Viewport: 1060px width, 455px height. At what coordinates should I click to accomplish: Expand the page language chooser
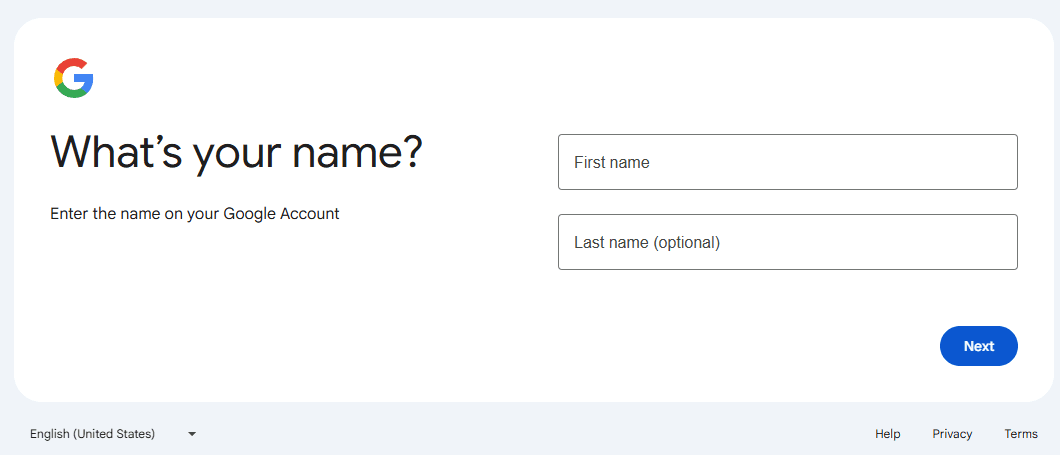coord(112,434)
